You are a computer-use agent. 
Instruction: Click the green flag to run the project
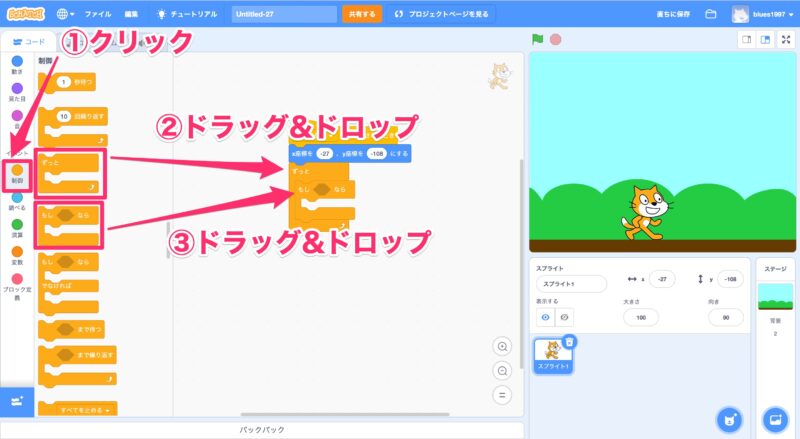[x=537, y=40]
